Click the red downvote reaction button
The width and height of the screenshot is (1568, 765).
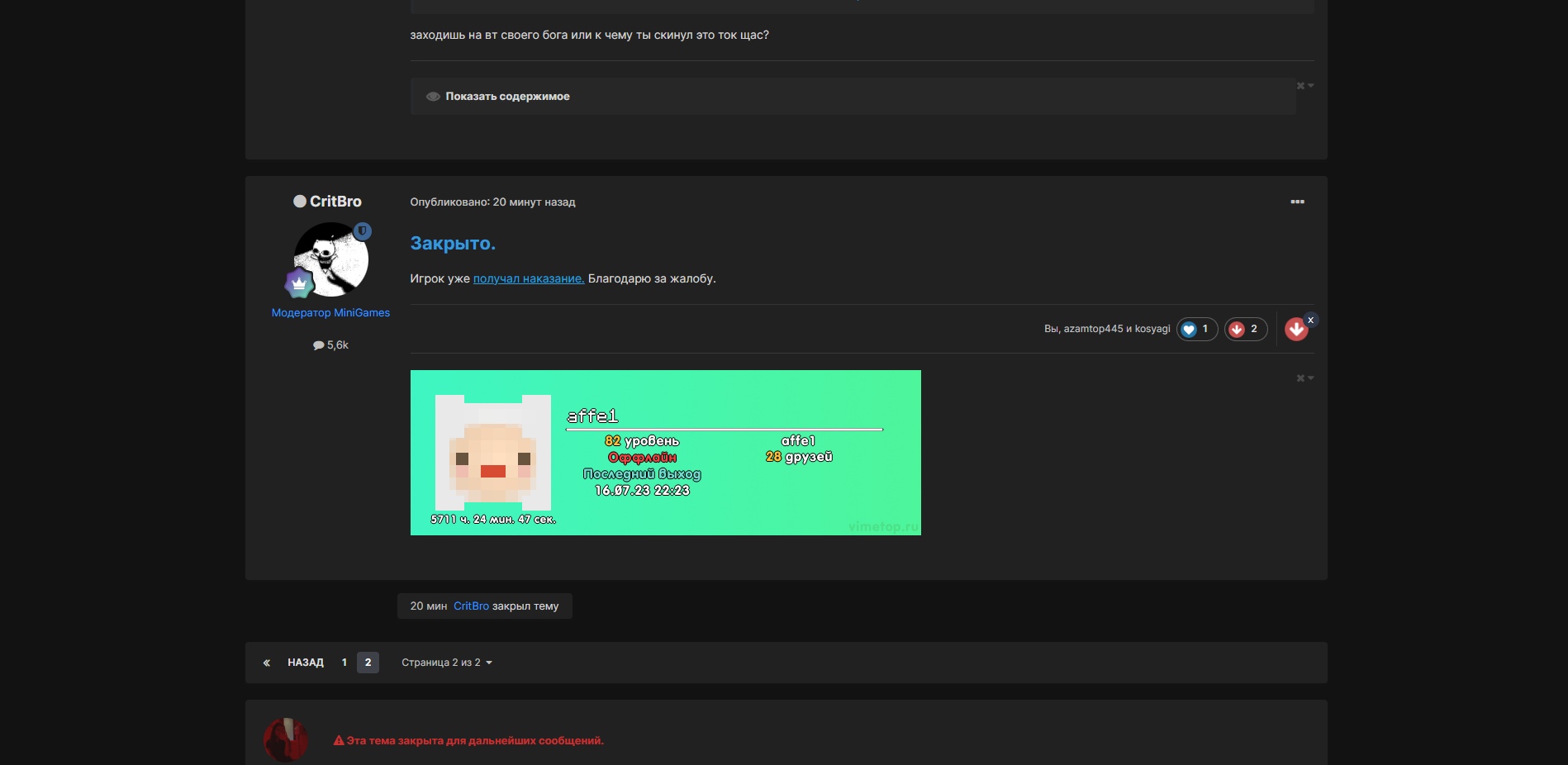pos(1296,330)
